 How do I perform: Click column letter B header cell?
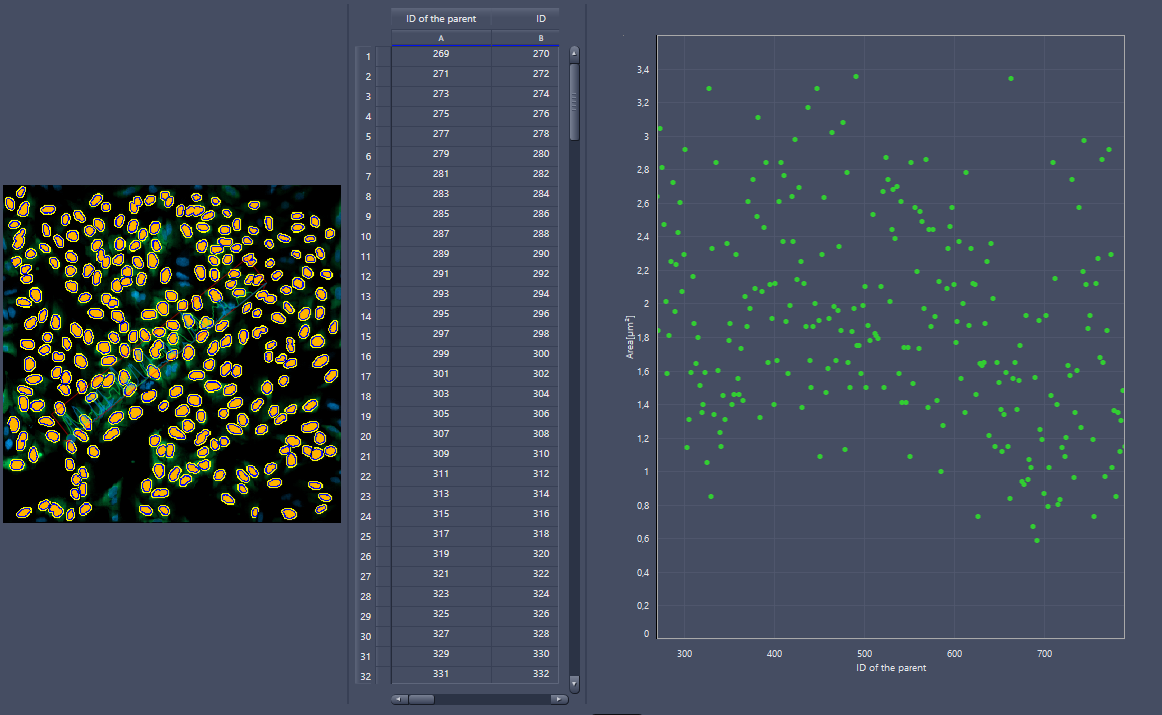tap(539, 37)
